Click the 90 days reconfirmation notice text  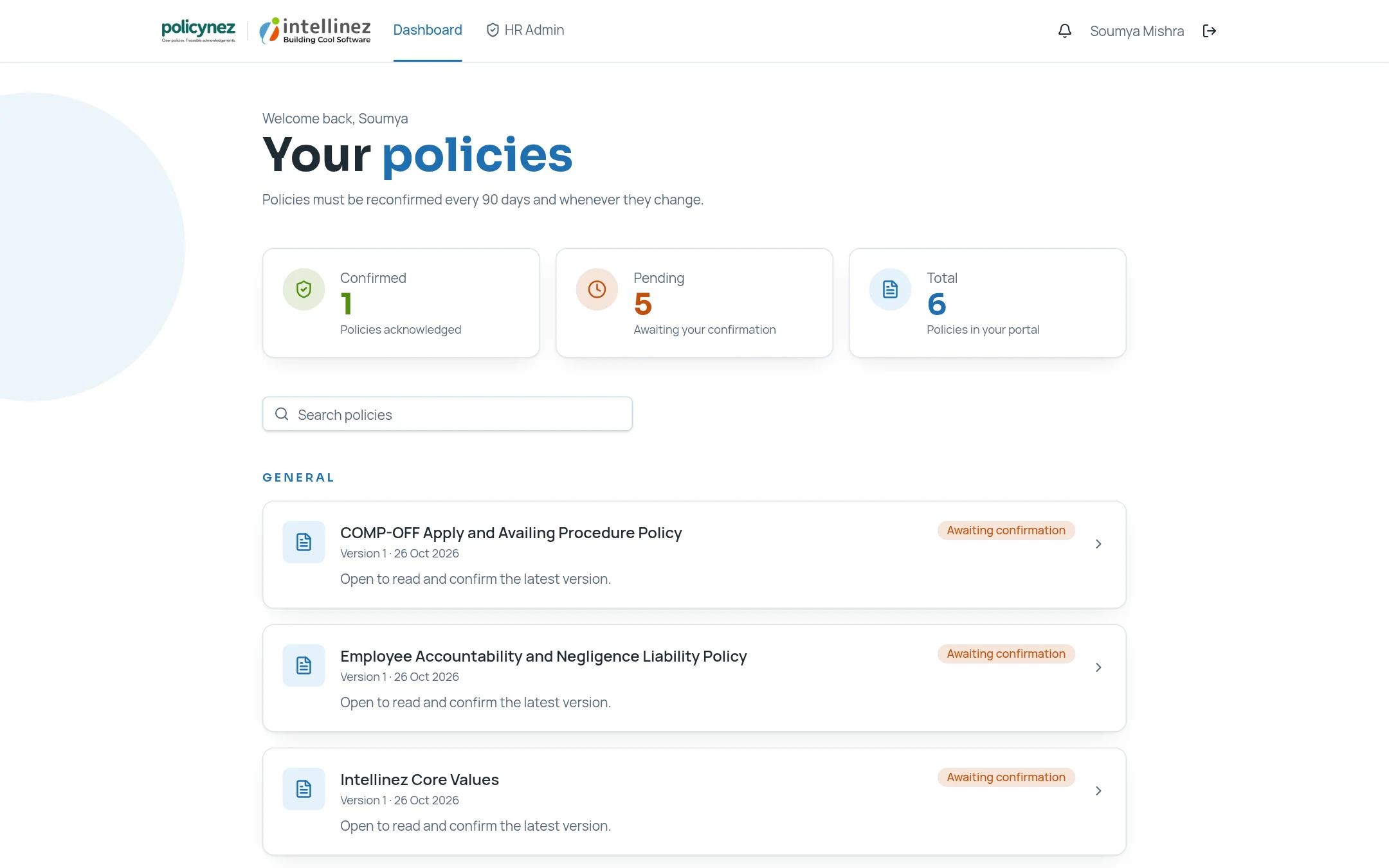pyautogui.click(x=483, y=200)
